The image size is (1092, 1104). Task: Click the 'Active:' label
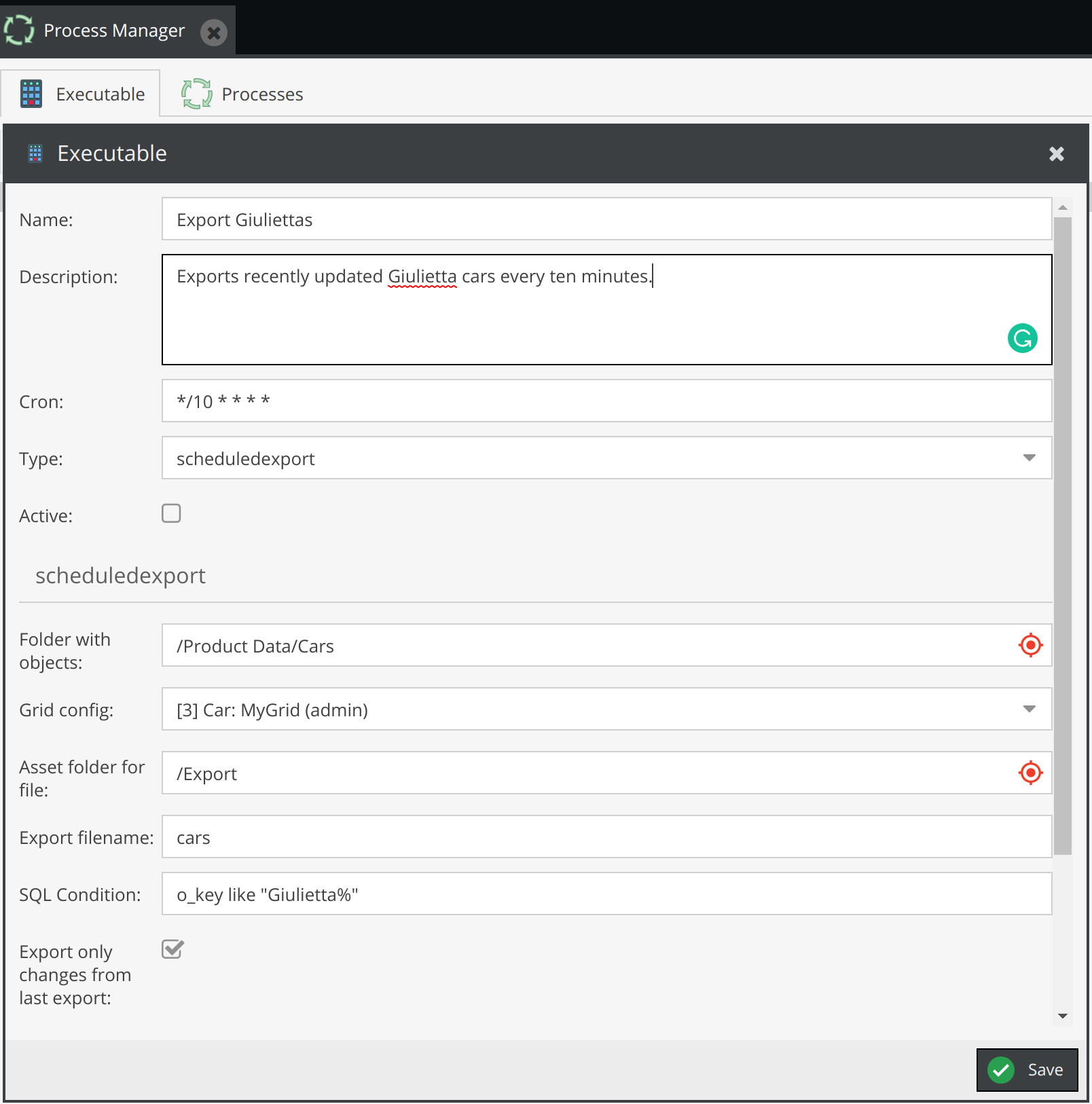[45, 516]
